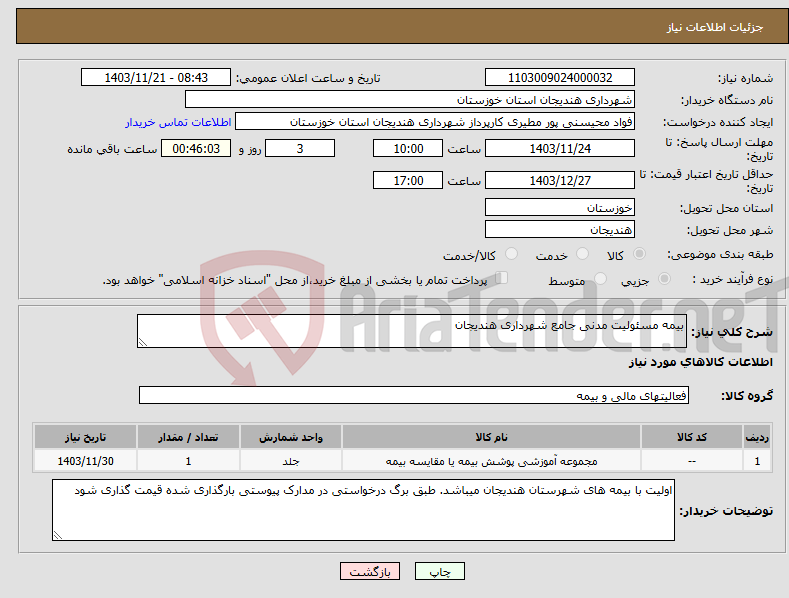Click the delivery province field خوزستان
This screenshot has height=598, width=789.
pyautogui.click(x=560, y=207)
